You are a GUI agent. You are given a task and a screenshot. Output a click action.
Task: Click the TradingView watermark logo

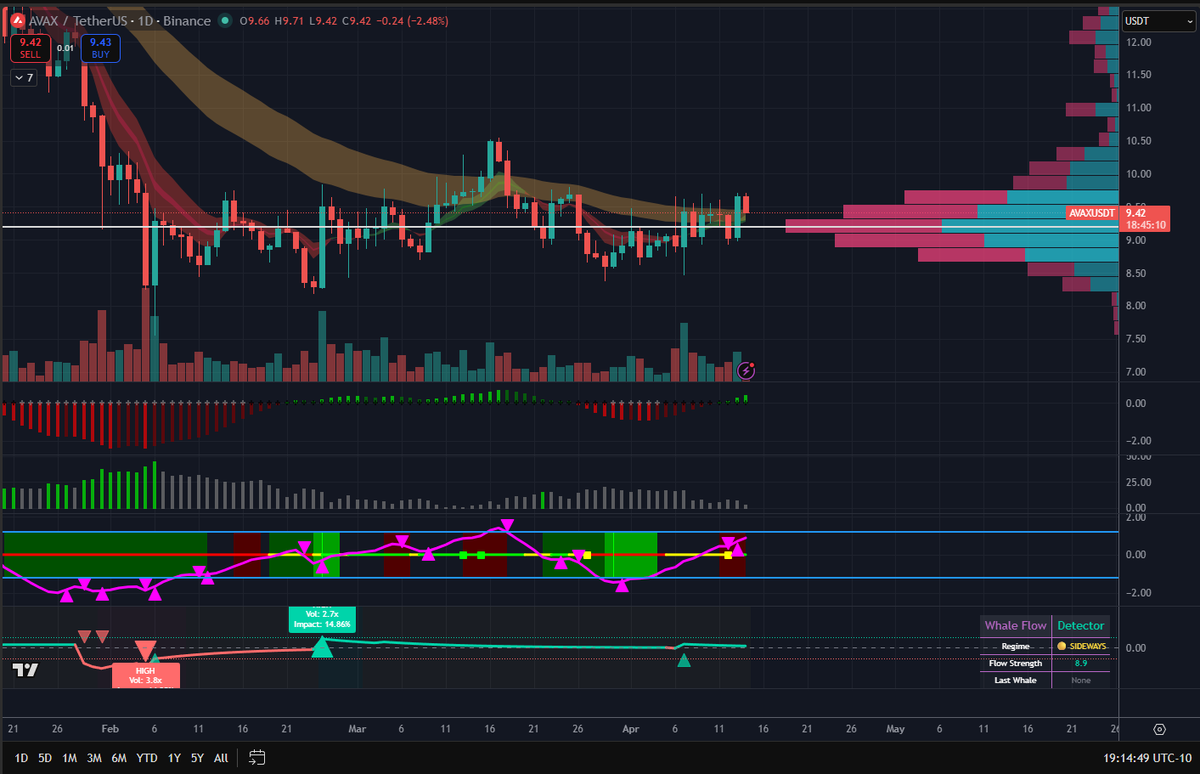[25, 670]
